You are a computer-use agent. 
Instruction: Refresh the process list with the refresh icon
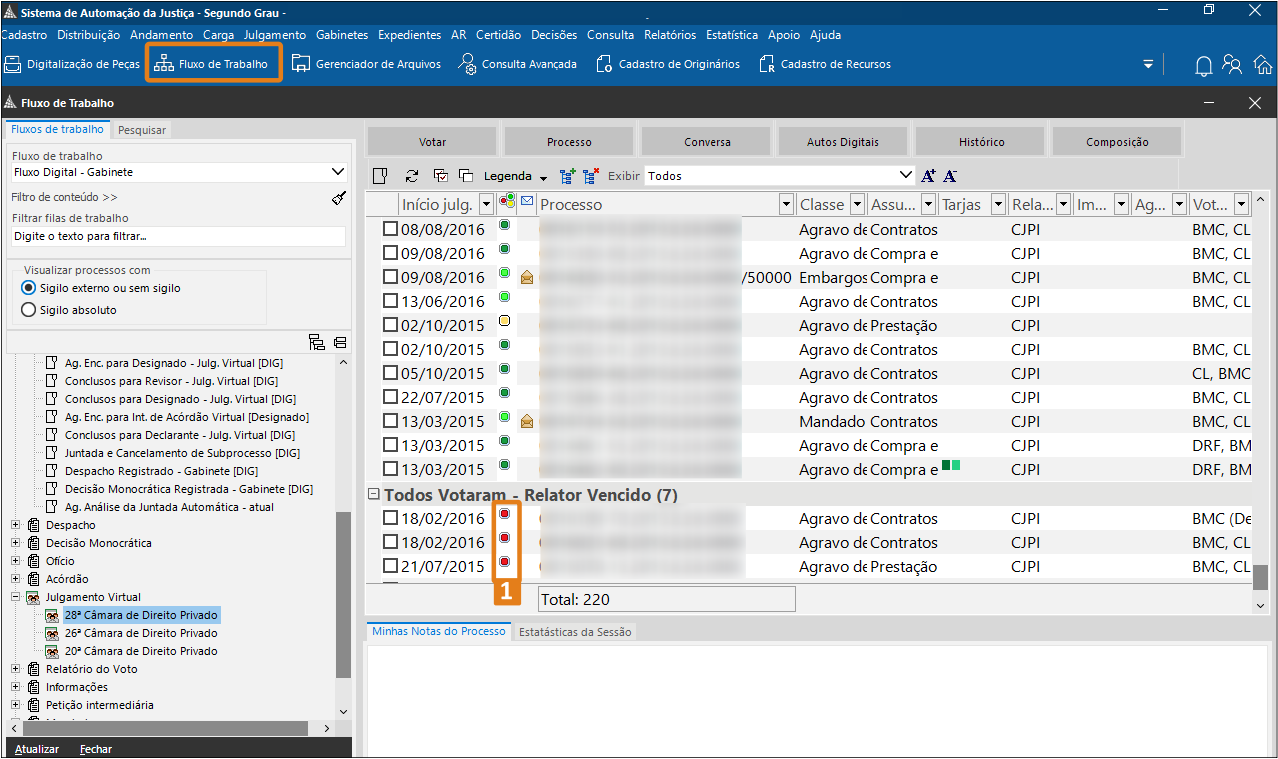411,176
